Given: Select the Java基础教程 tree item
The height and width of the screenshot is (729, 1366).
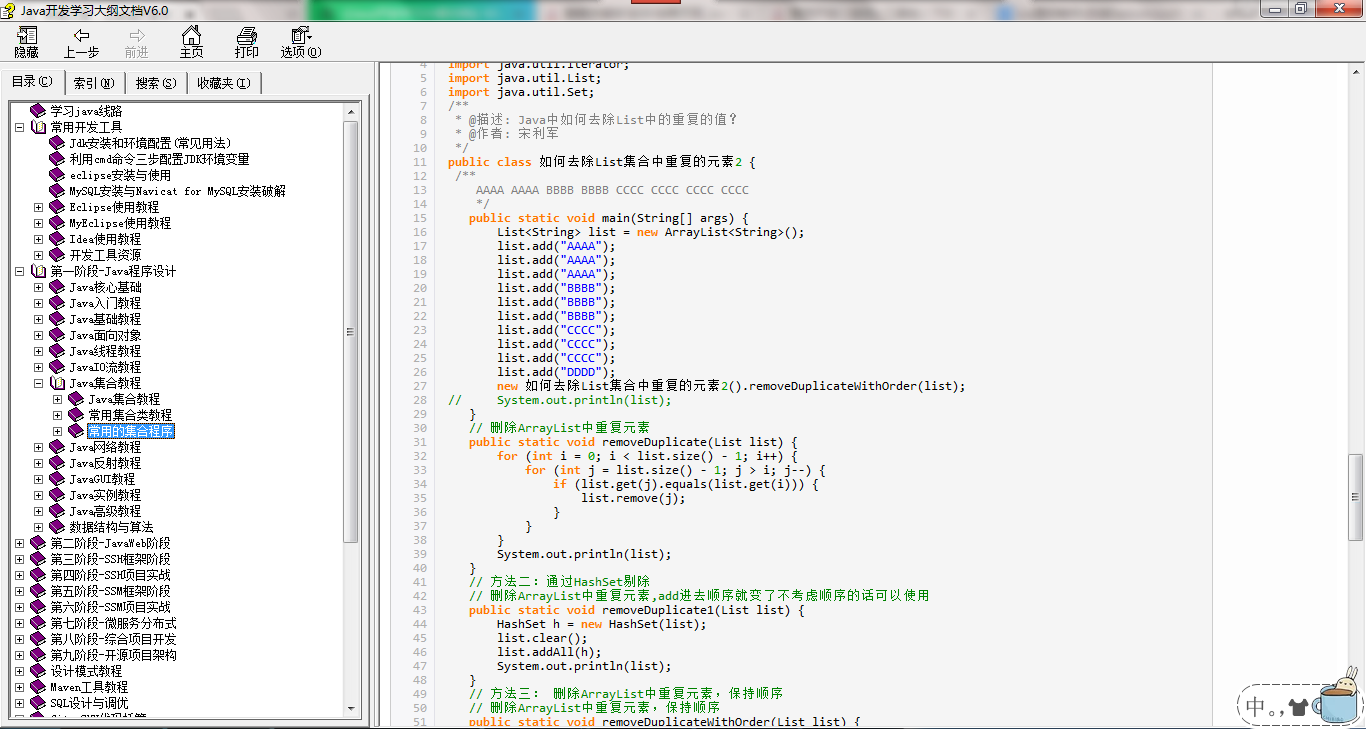Looking at the screenshot, I should (105, 319).
